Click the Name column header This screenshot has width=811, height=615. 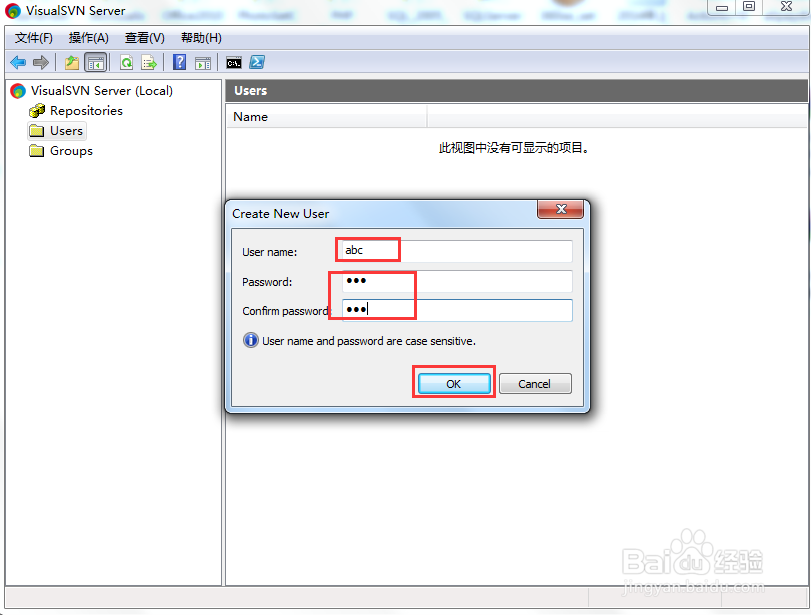click(x=326, y=117)
